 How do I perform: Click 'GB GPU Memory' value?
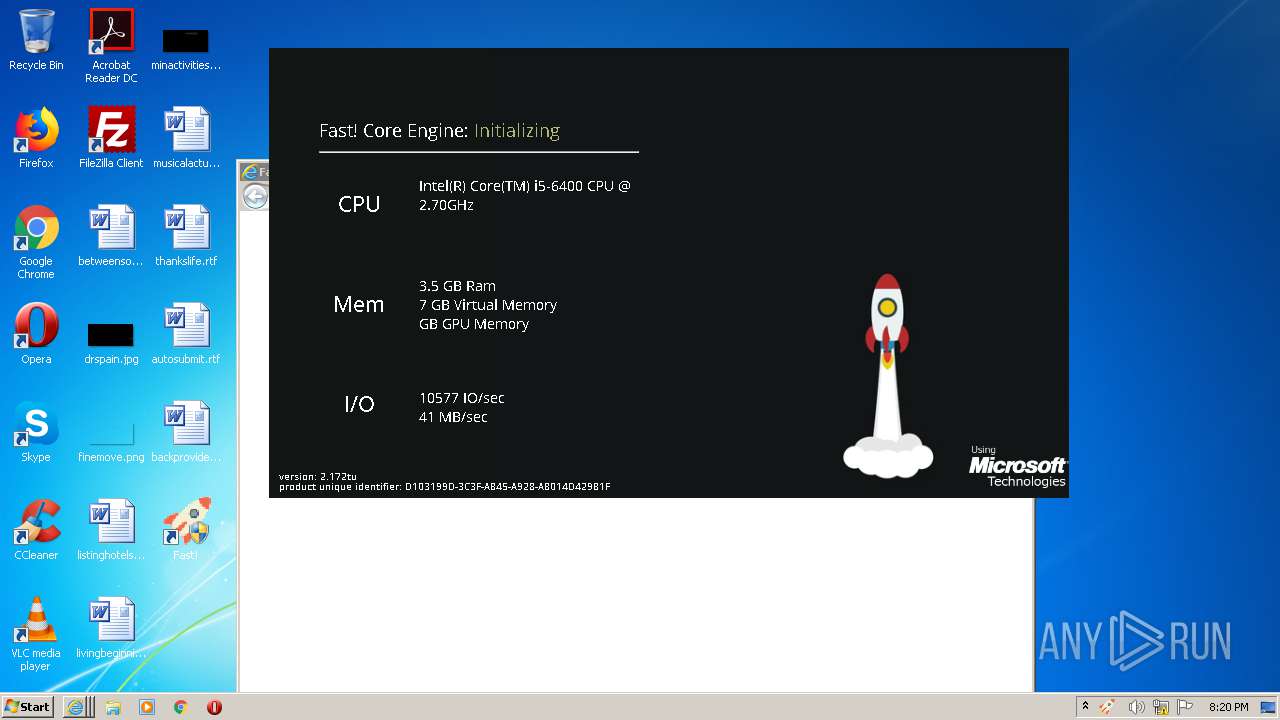click(474, 324)
